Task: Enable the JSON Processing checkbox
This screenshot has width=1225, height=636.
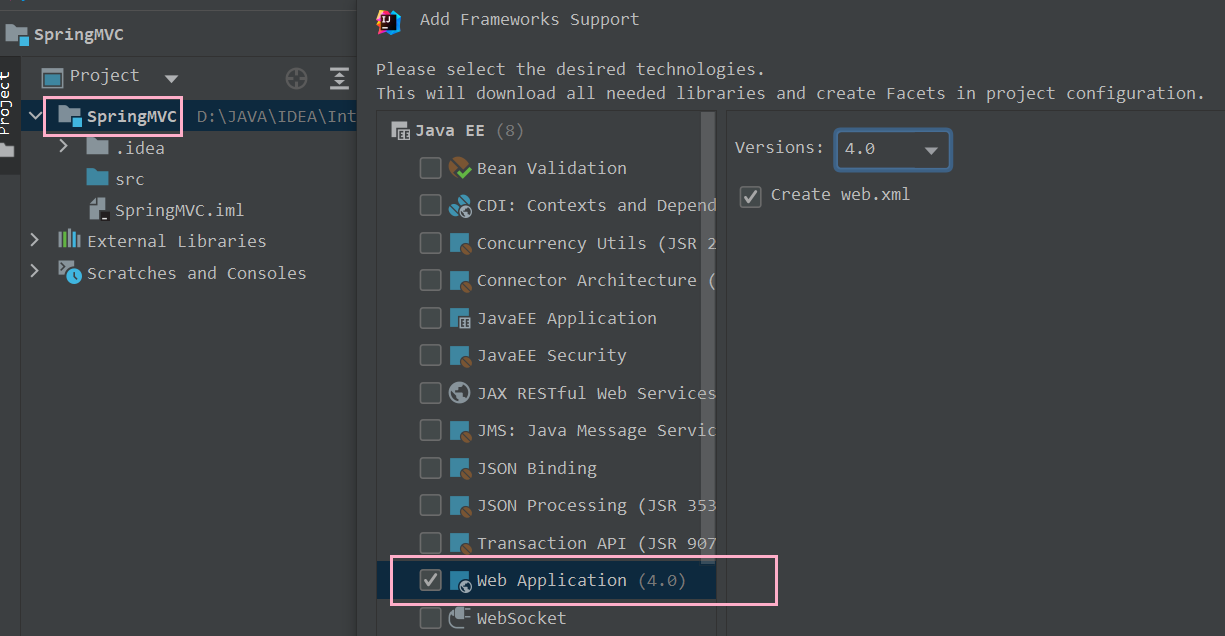Action: coord(430,506)
